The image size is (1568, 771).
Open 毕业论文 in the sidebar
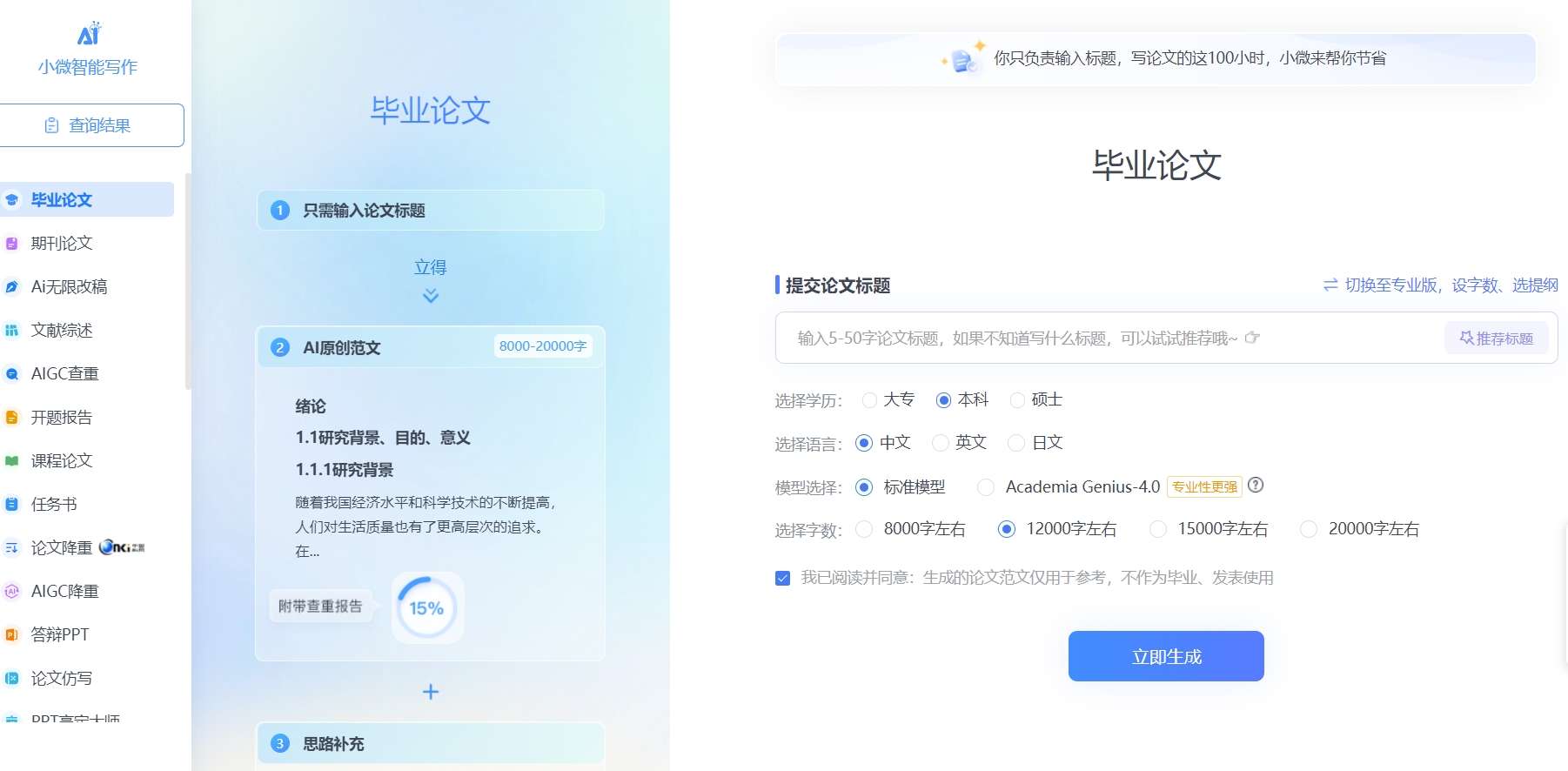tap(87, 199)
